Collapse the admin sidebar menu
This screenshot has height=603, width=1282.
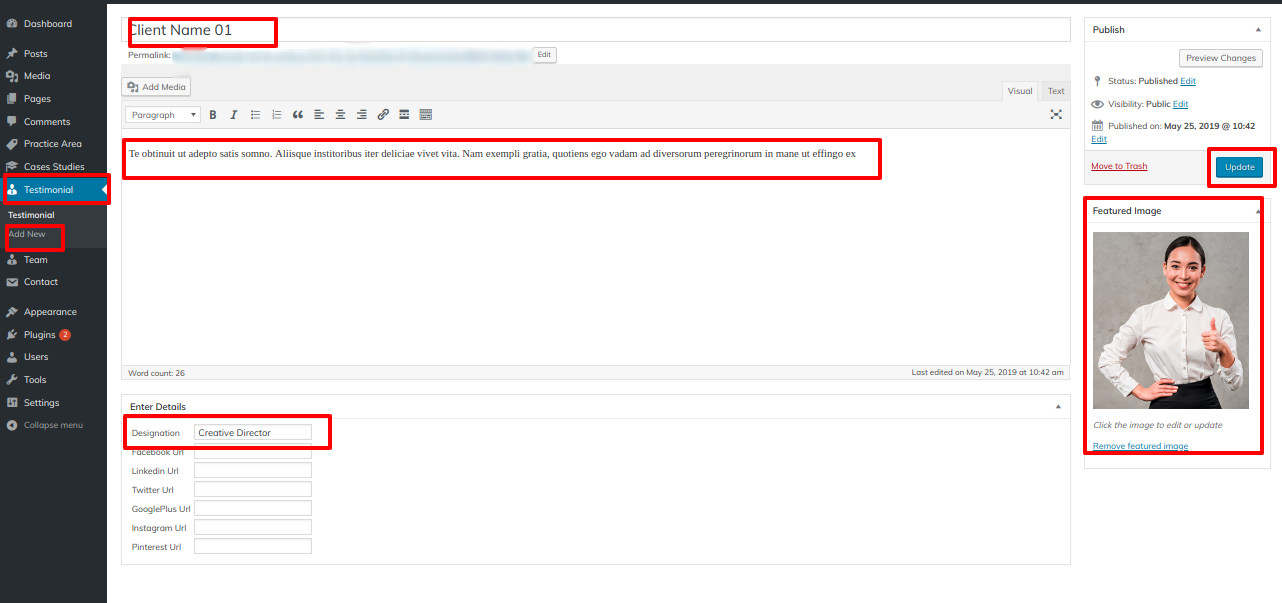52,425
